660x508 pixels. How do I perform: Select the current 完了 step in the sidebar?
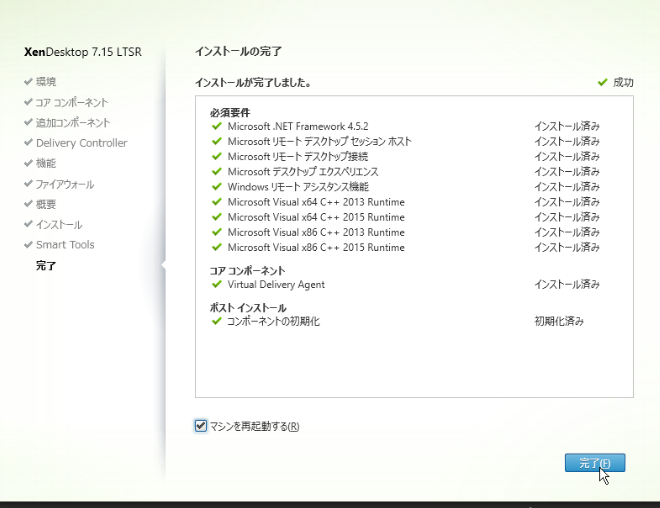(x=46, y=266)
